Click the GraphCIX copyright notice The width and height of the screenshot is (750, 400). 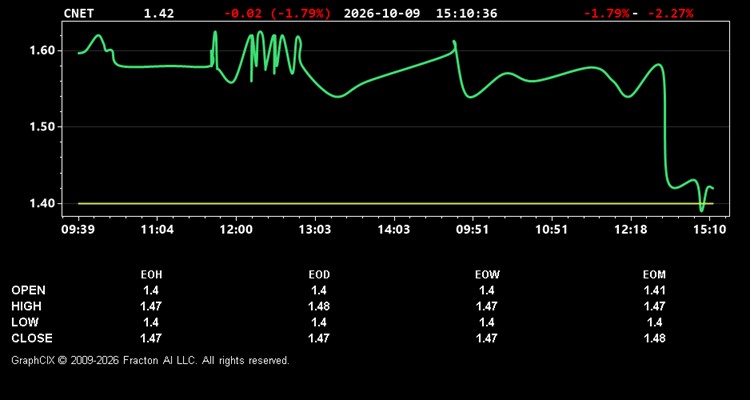pyautogui.click(x=151, y=360)
